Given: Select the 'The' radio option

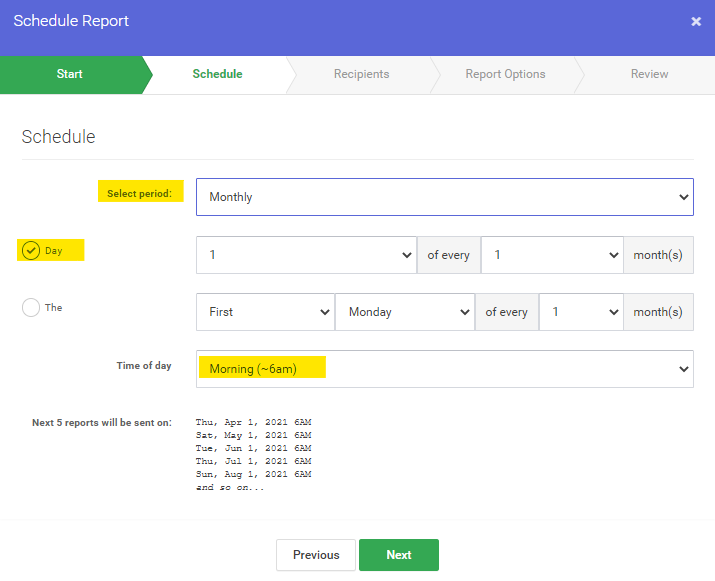Looking at the screenshot, I should point(31,307).
